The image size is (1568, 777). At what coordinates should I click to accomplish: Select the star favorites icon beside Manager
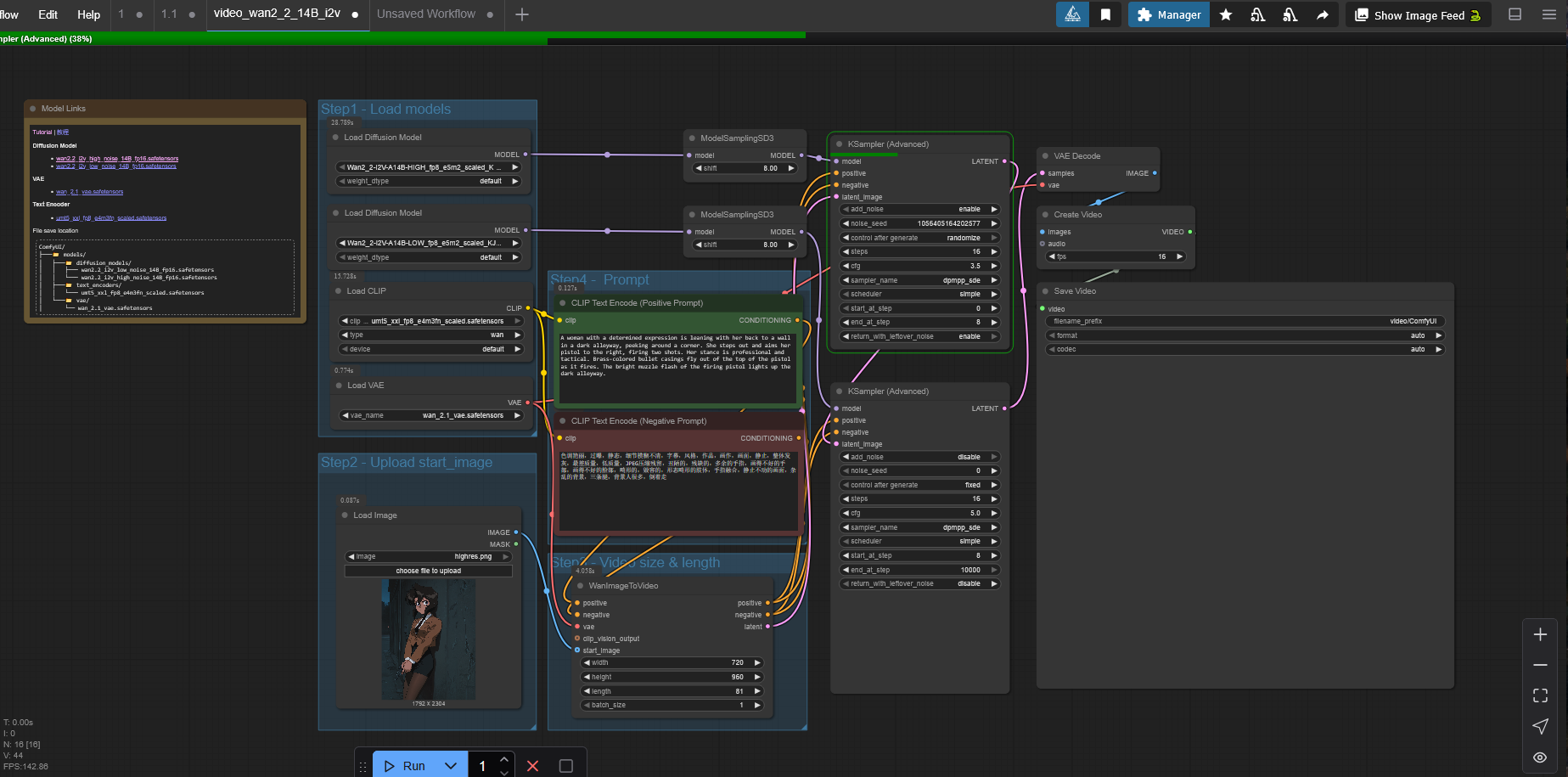click(x=1225, y=14)
